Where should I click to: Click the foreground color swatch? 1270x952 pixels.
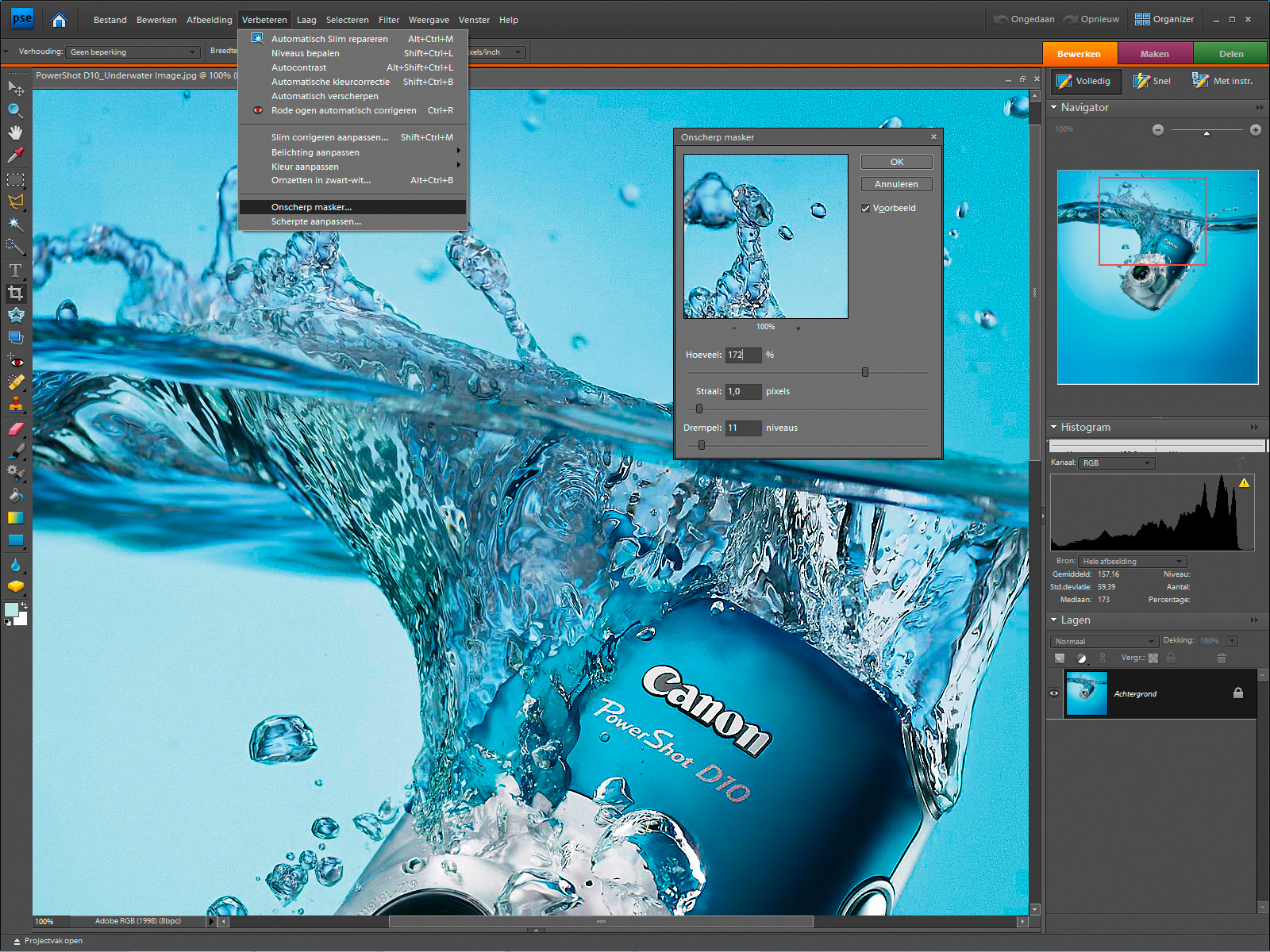pos(11,609)
